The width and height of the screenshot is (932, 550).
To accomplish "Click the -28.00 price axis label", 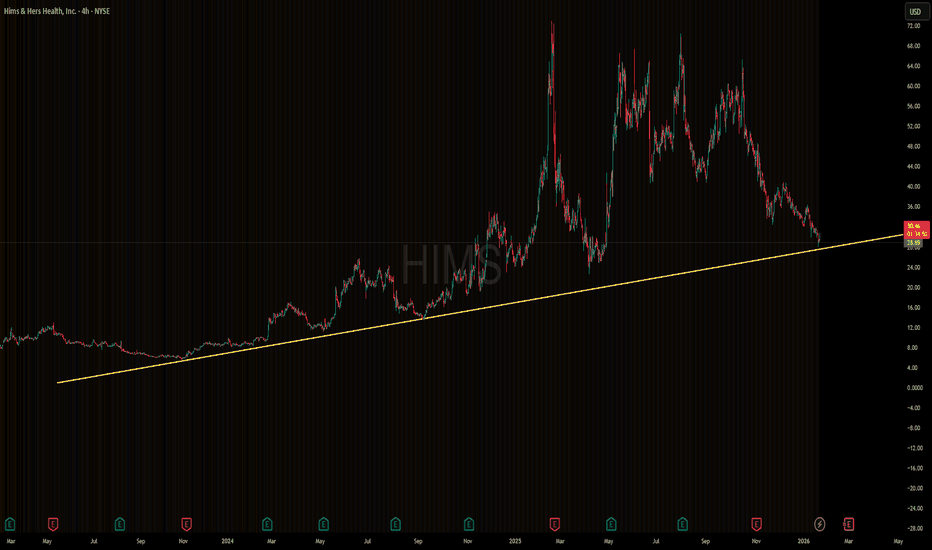I will point(915,528).
